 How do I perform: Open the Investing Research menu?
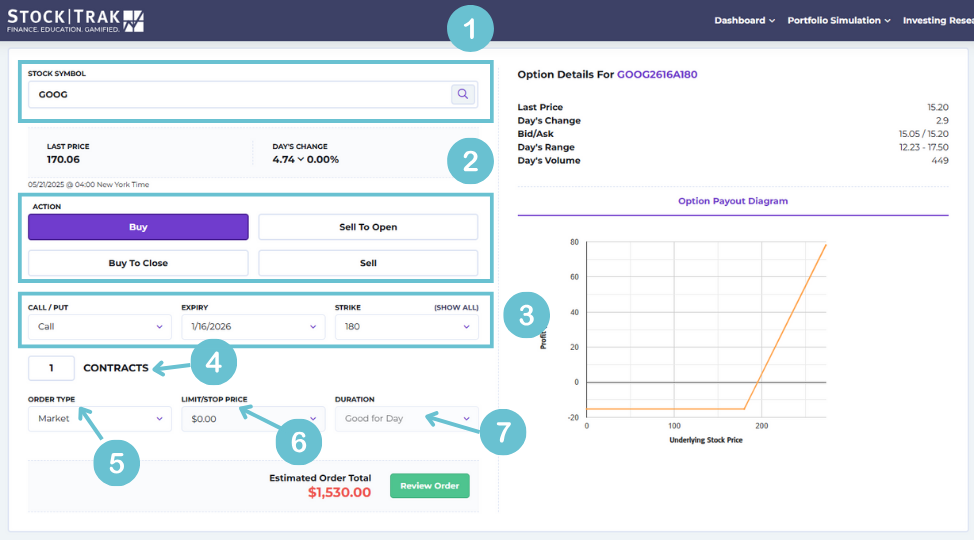(x=938, y=20)
